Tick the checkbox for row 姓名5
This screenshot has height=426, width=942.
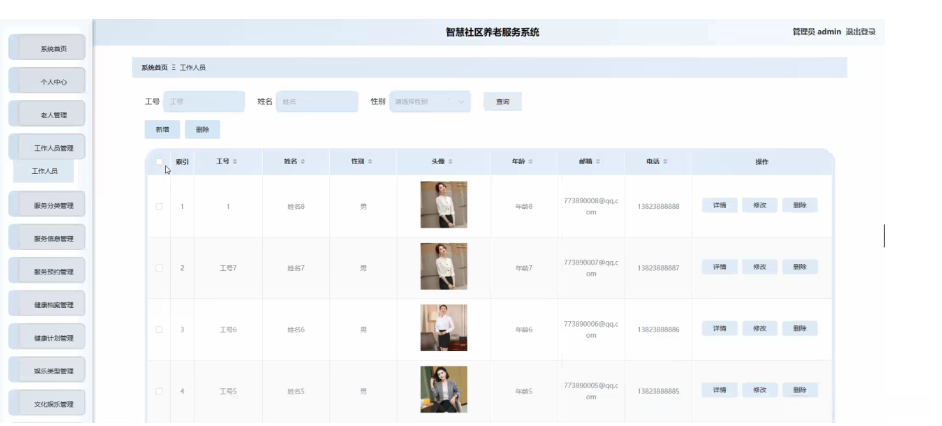(x=159, y=391)
